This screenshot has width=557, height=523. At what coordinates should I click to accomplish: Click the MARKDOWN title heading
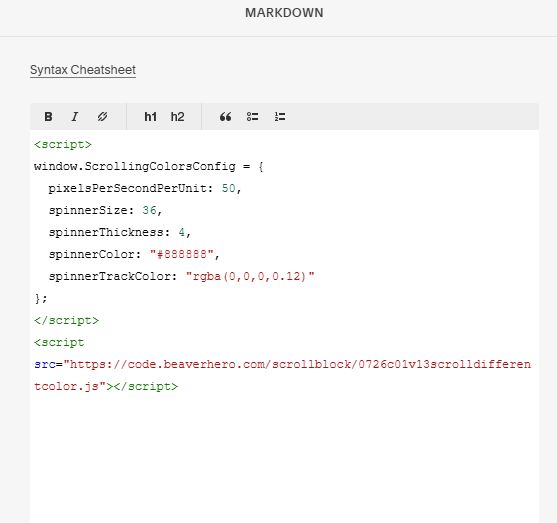(284, 13)
